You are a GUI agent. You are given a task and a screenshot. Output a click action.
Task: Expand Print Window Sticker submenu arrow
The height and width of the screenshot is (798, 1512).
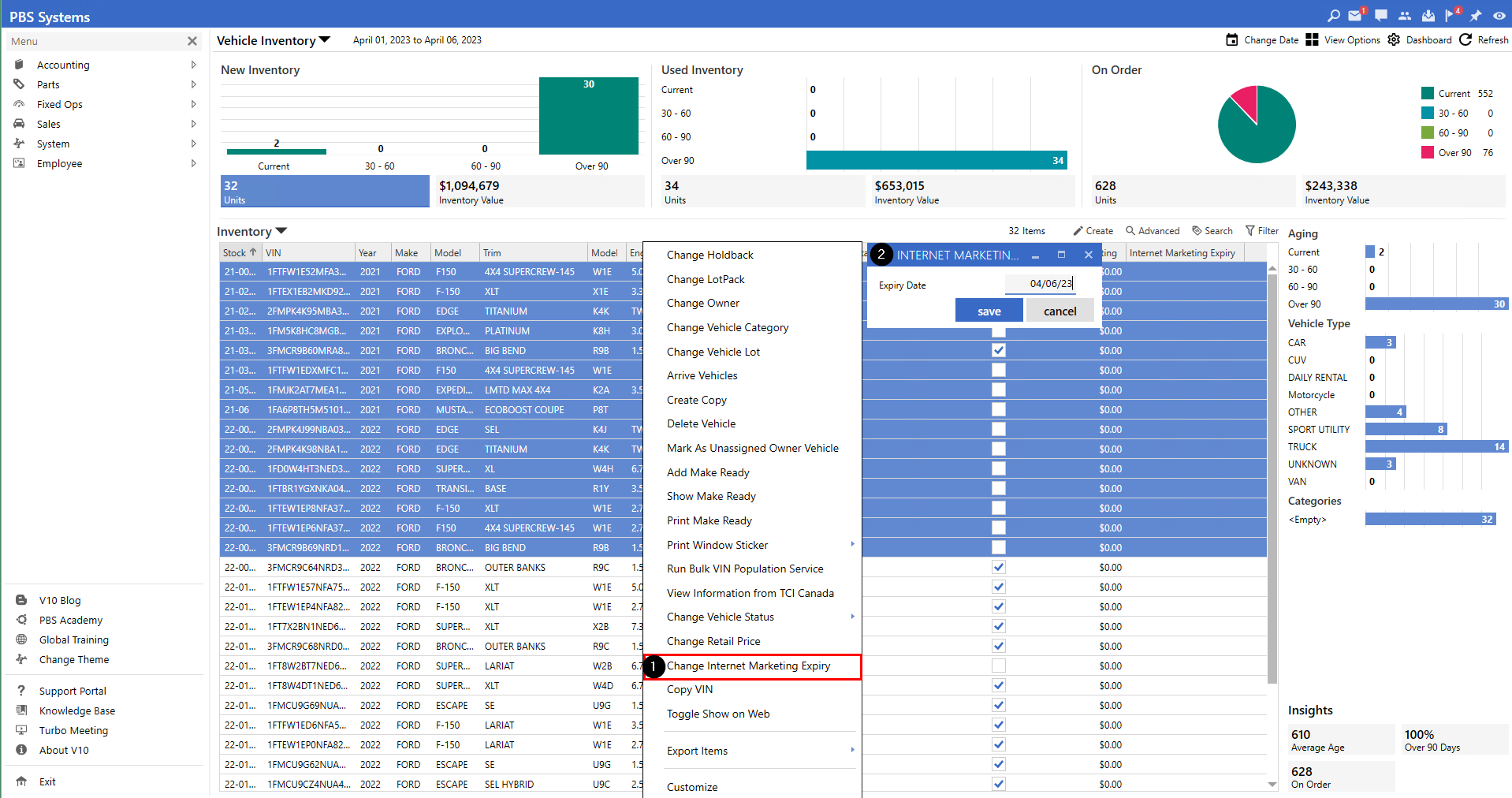pyautogui.click(x=852, y=544)
